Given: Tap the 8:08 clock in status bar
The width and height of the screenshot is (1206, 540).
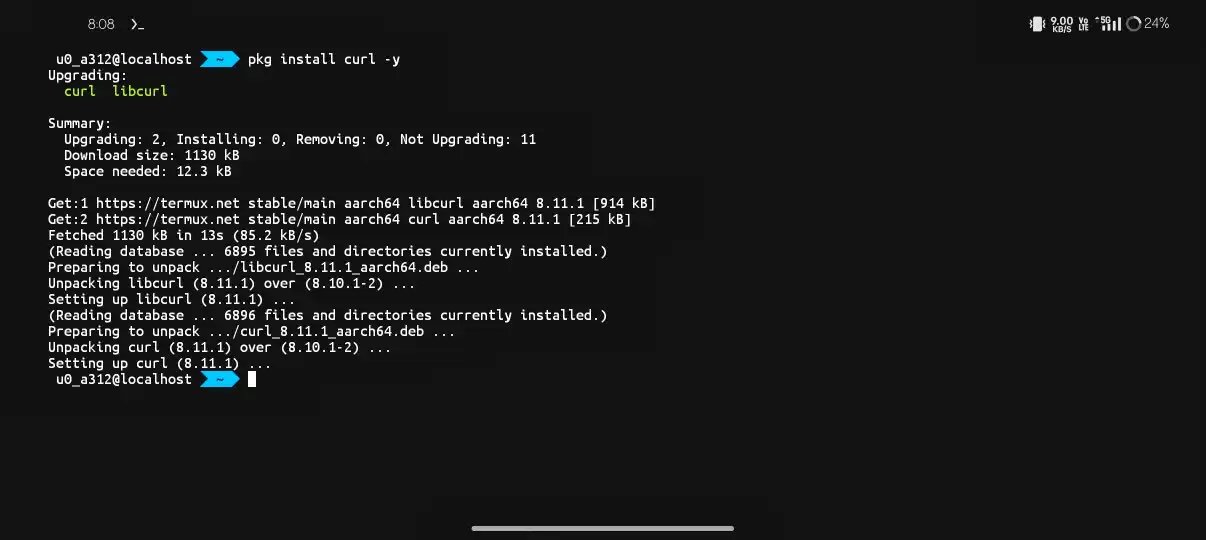Looking at the screenshot, I should [101, 24].
